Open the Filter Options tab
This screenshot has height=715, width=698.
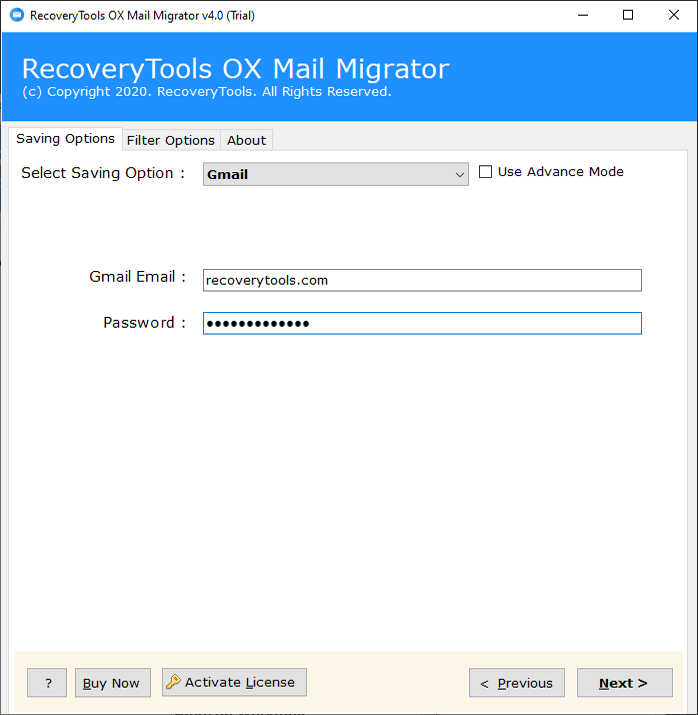[x=171, y=140]
